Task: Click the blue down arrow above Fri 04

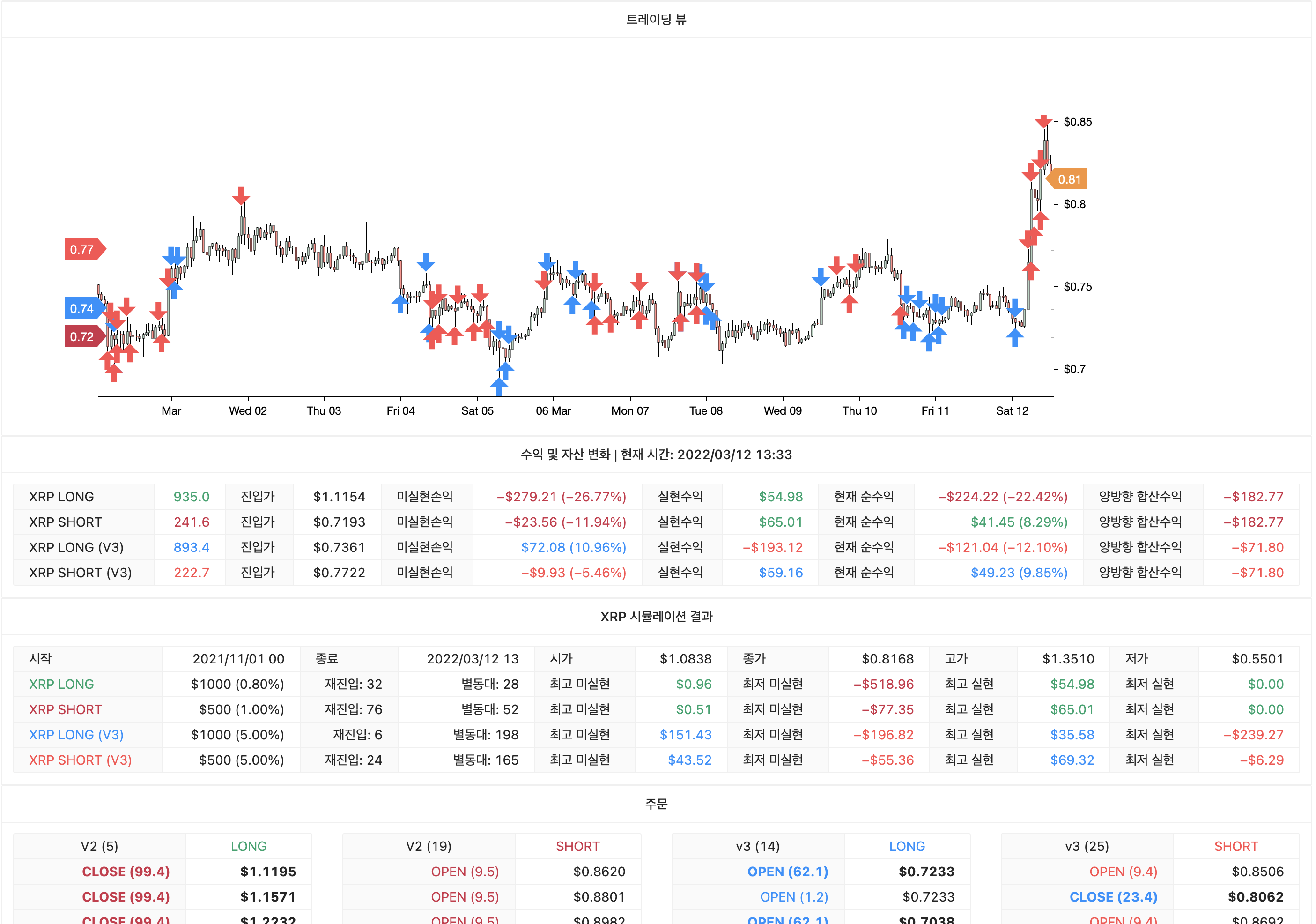Action: click(426, 261)
